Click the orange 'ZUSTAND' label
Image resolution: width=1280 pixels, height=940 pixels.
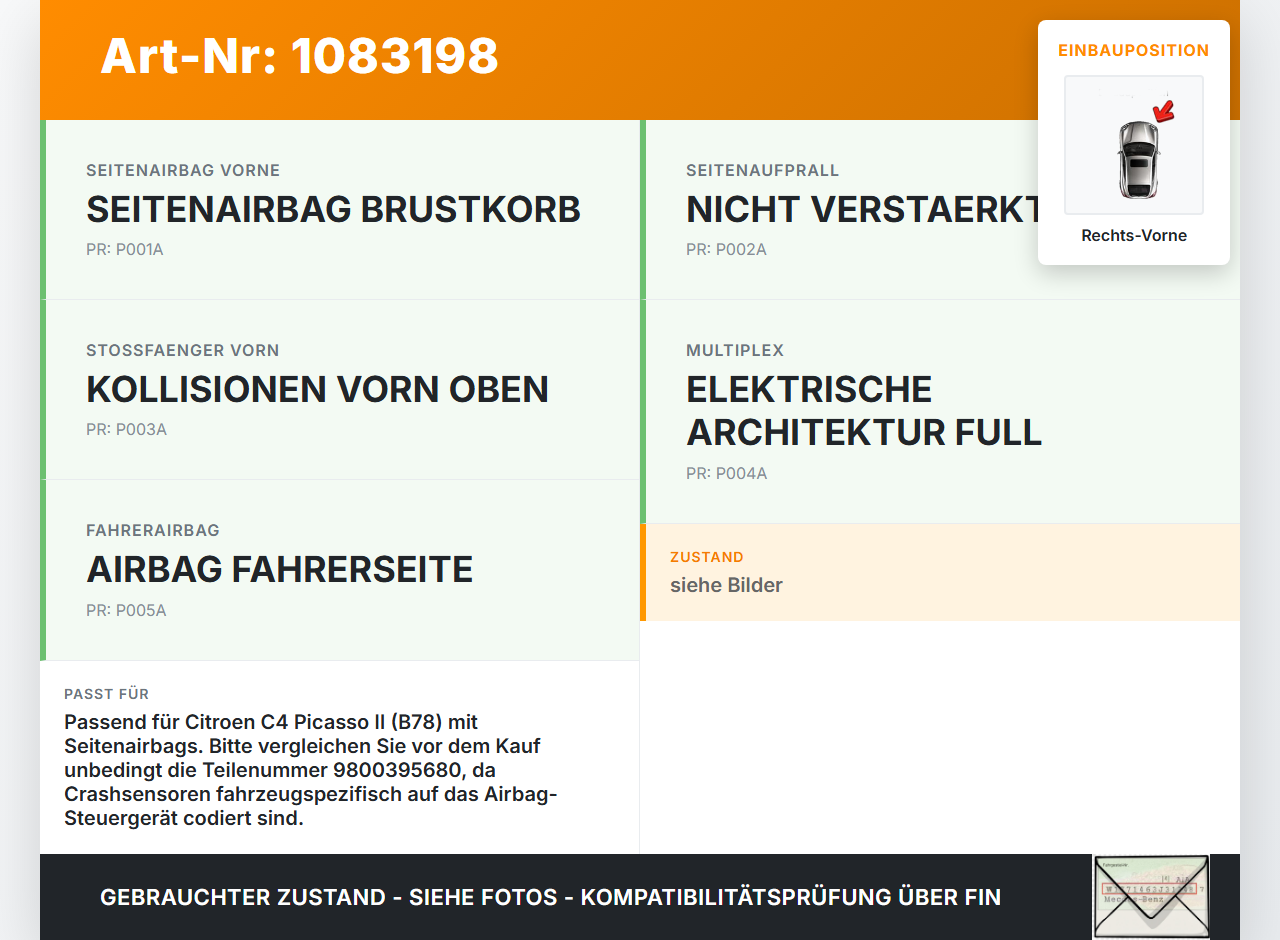click(707, 557)
